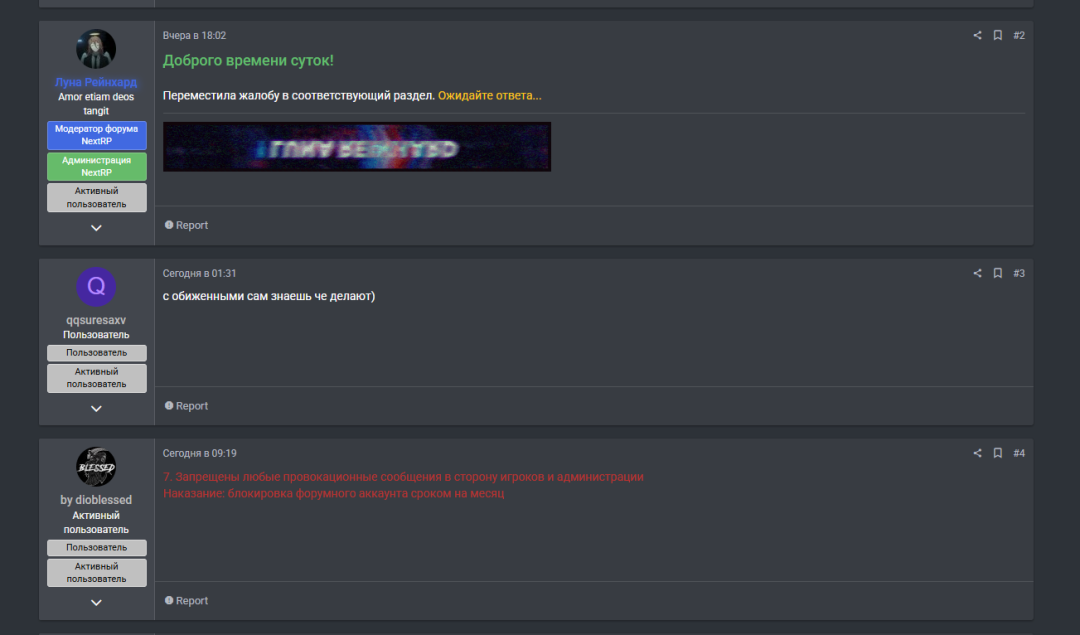Expand qqsuresaxv's user details chevron
Image resolution: width=1080 pixels, height=635 pixels.
(x=96, y=408)
